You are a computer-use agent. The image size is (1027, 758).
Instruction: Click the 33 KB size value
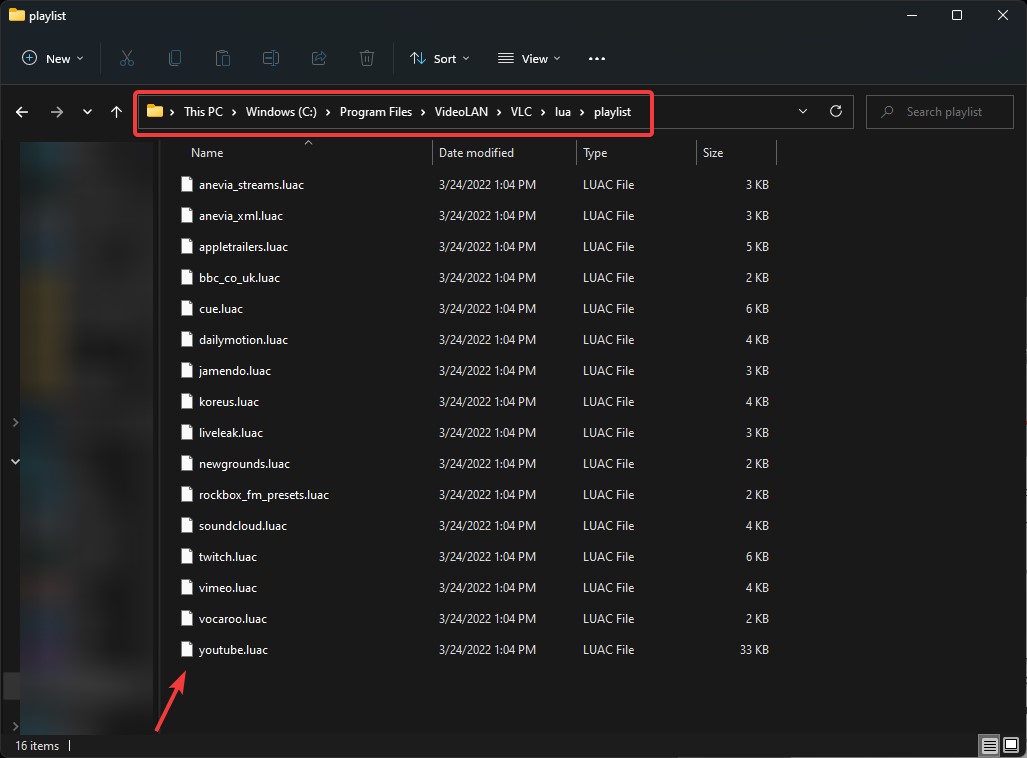click(x=754, y=649)
